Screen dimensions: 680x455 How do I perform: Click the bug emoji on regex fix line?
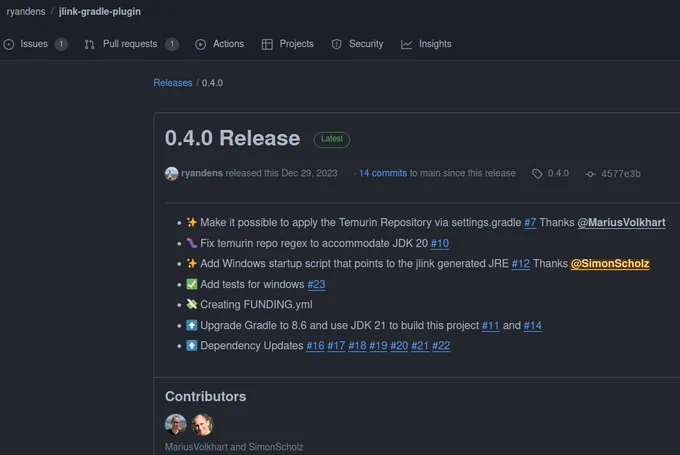point(192,243)
